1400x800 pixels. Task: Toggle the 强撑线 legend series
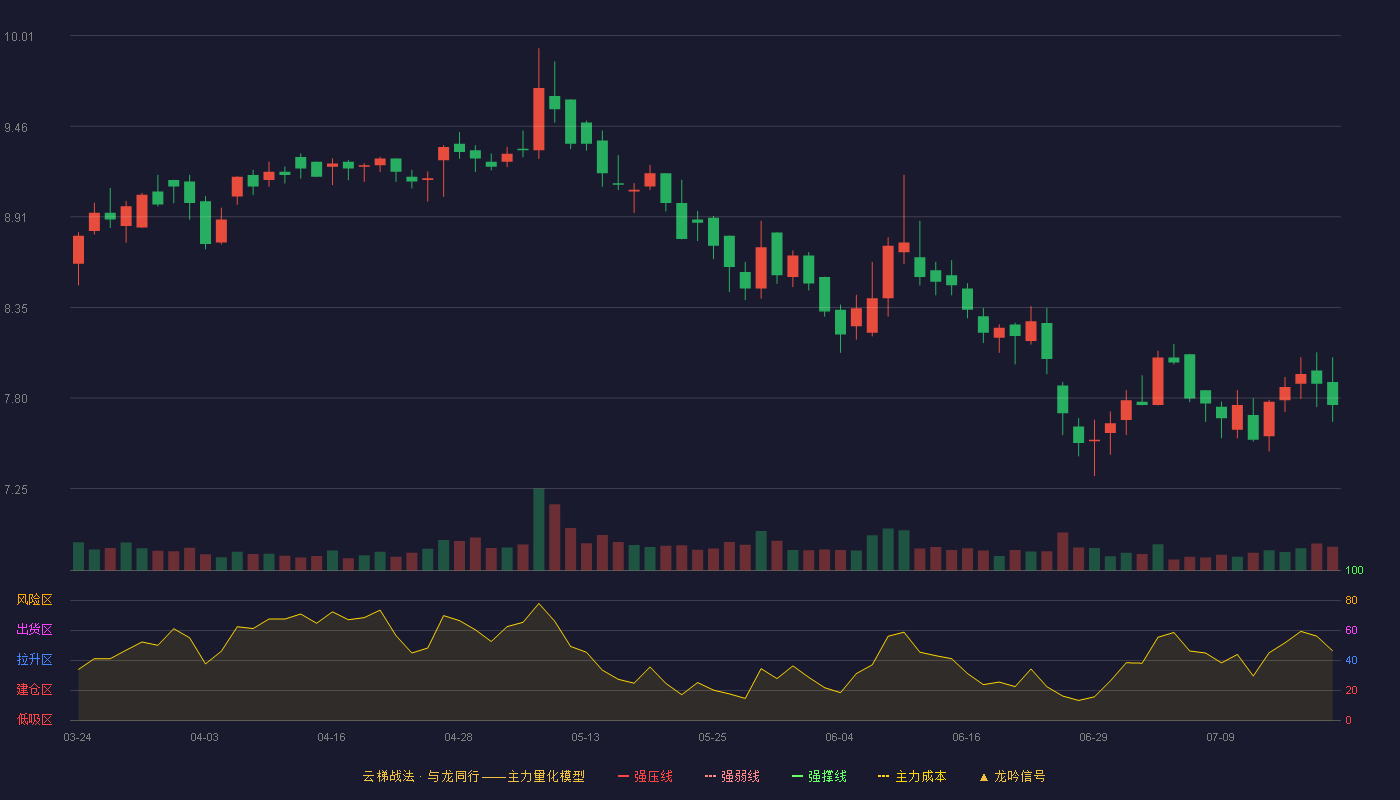pos(819,776)
